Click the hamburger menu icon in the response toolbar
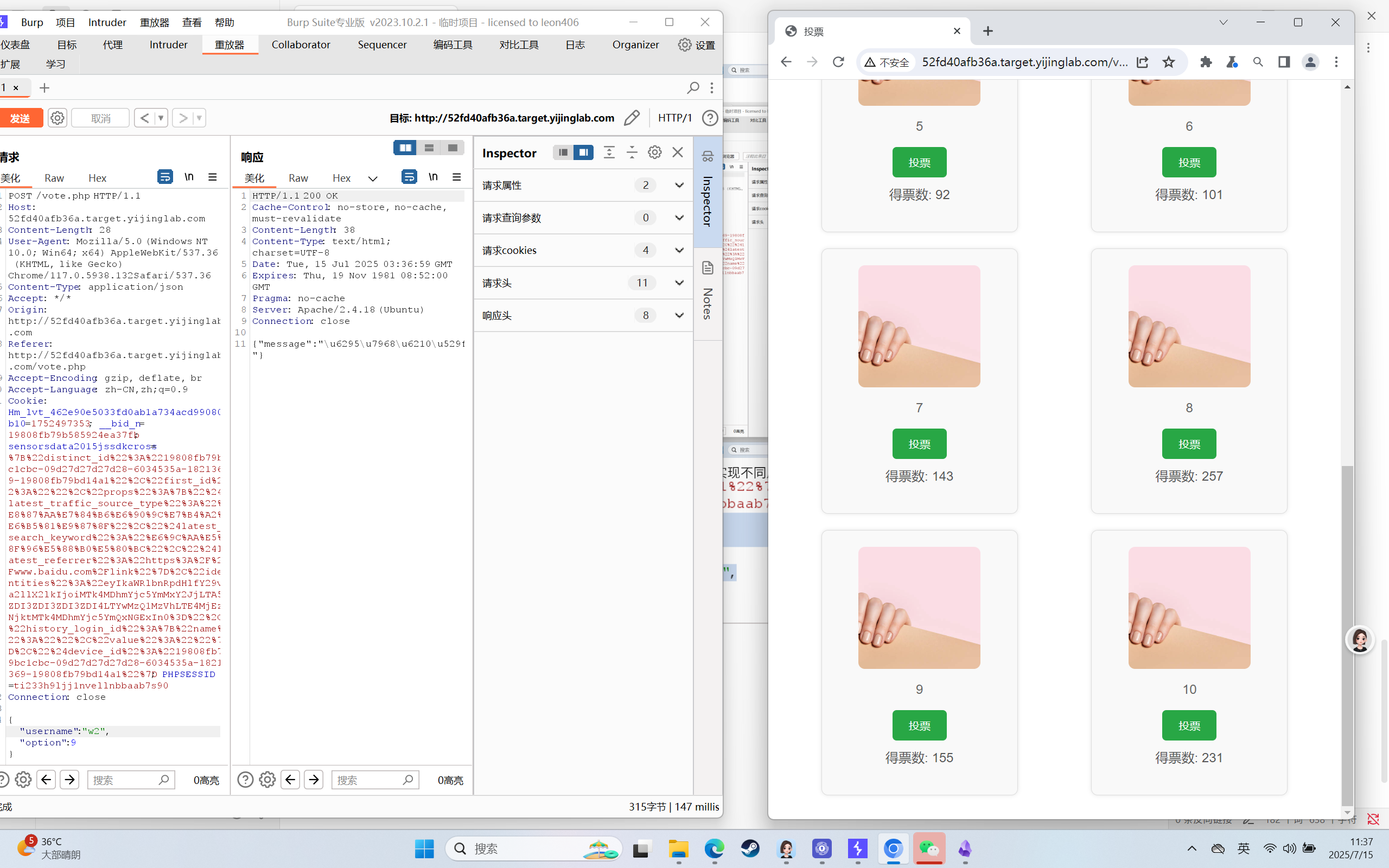1389x868 pixels. 457,177
